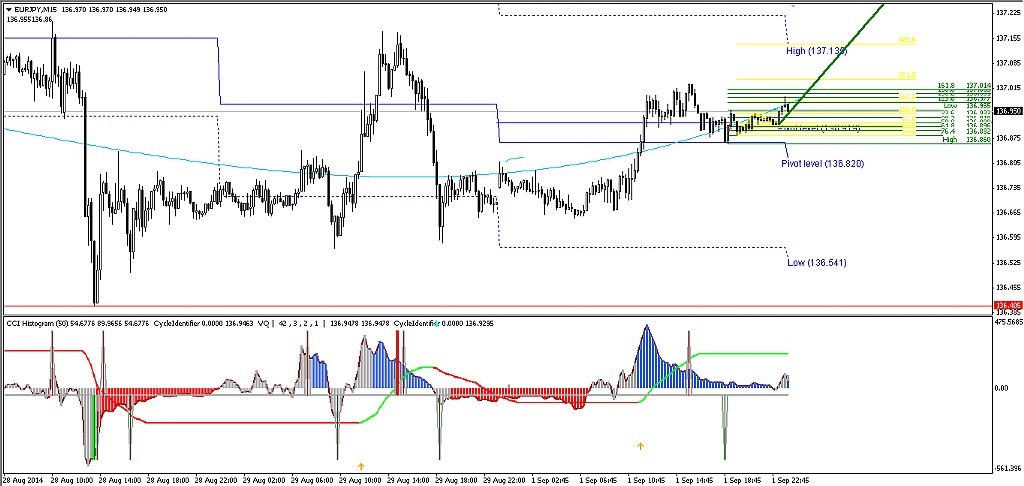Click the 137.085 price axis value
Screen dimensions: 1024x486
tap(1008, 63)
